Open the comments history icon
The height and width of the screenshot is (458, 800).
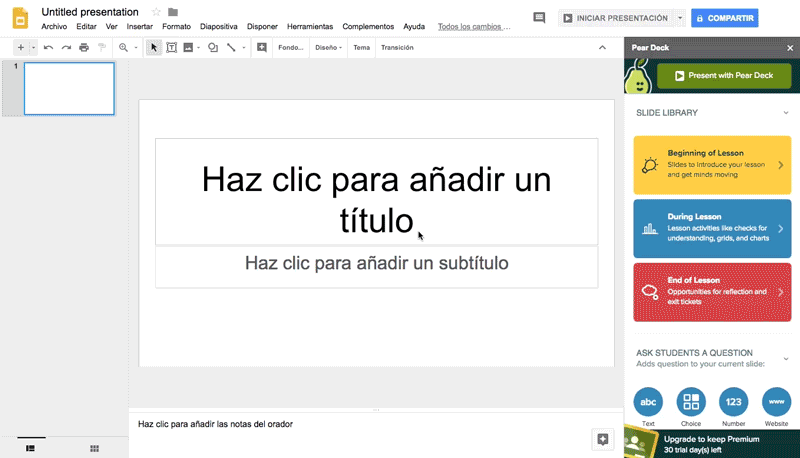coord(540,18)
